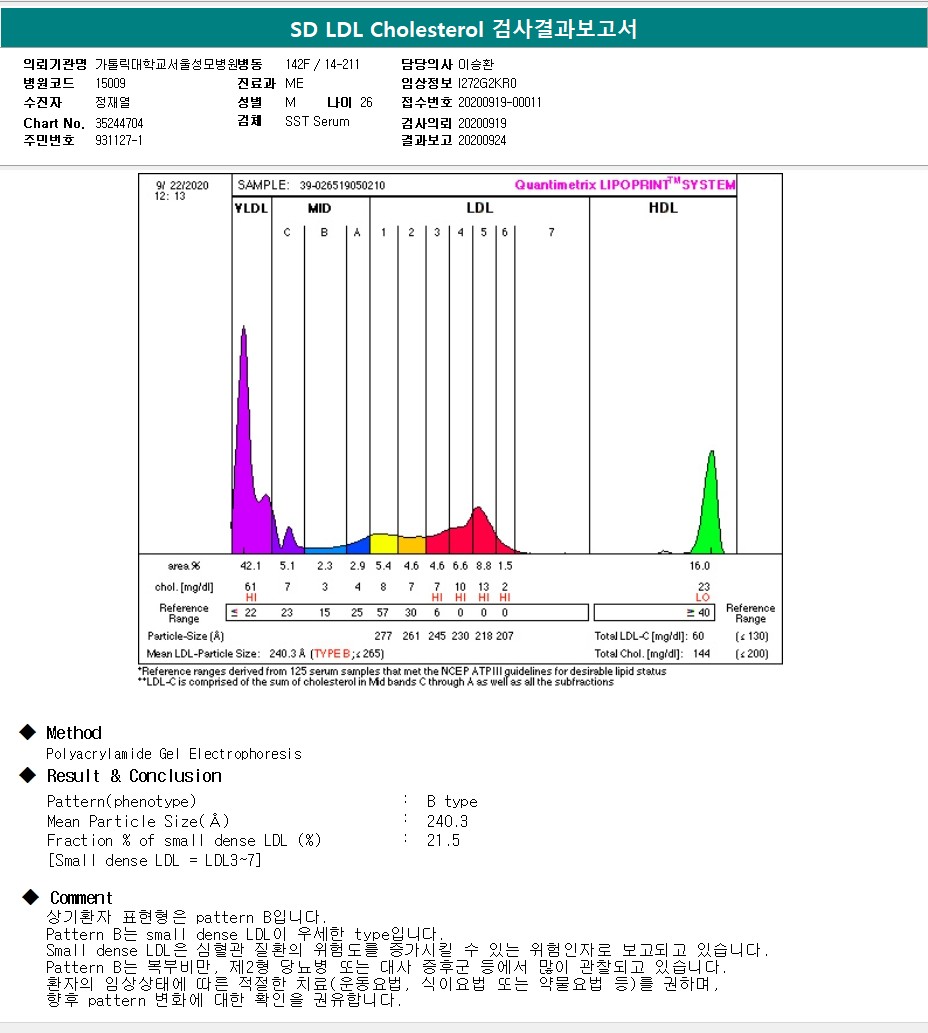
Task: Click the '의뢰기관명' field label
Action: point(55,65)
